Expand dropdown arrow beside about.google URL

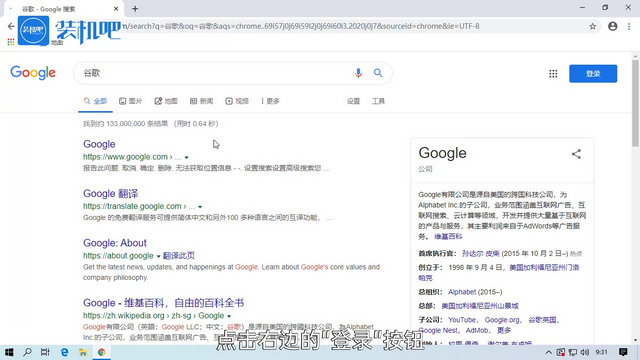pyautogui.click(x=158, y=256)
